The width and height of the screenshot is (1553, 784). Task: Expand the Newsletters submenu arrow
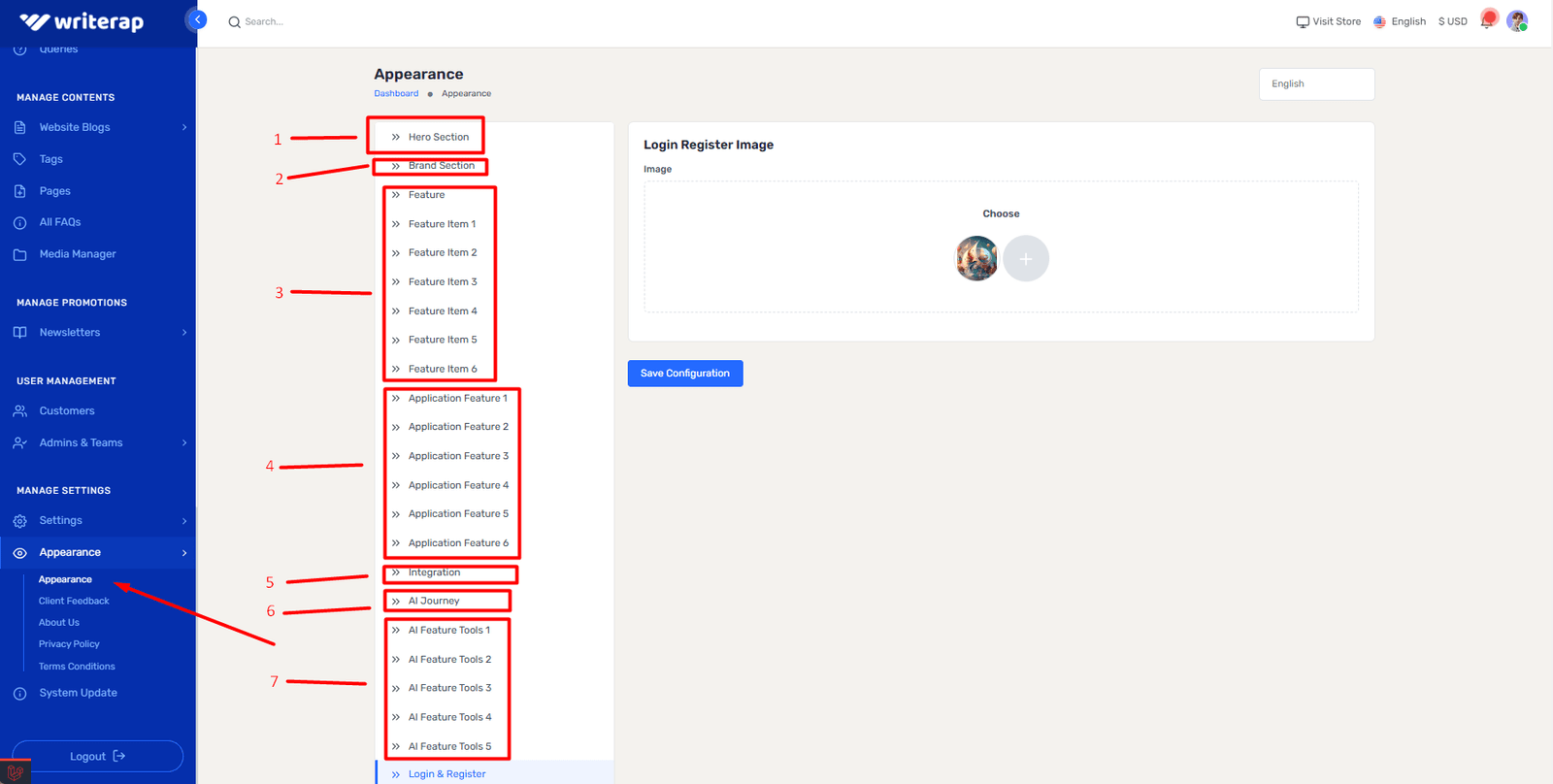click(184, 333)
